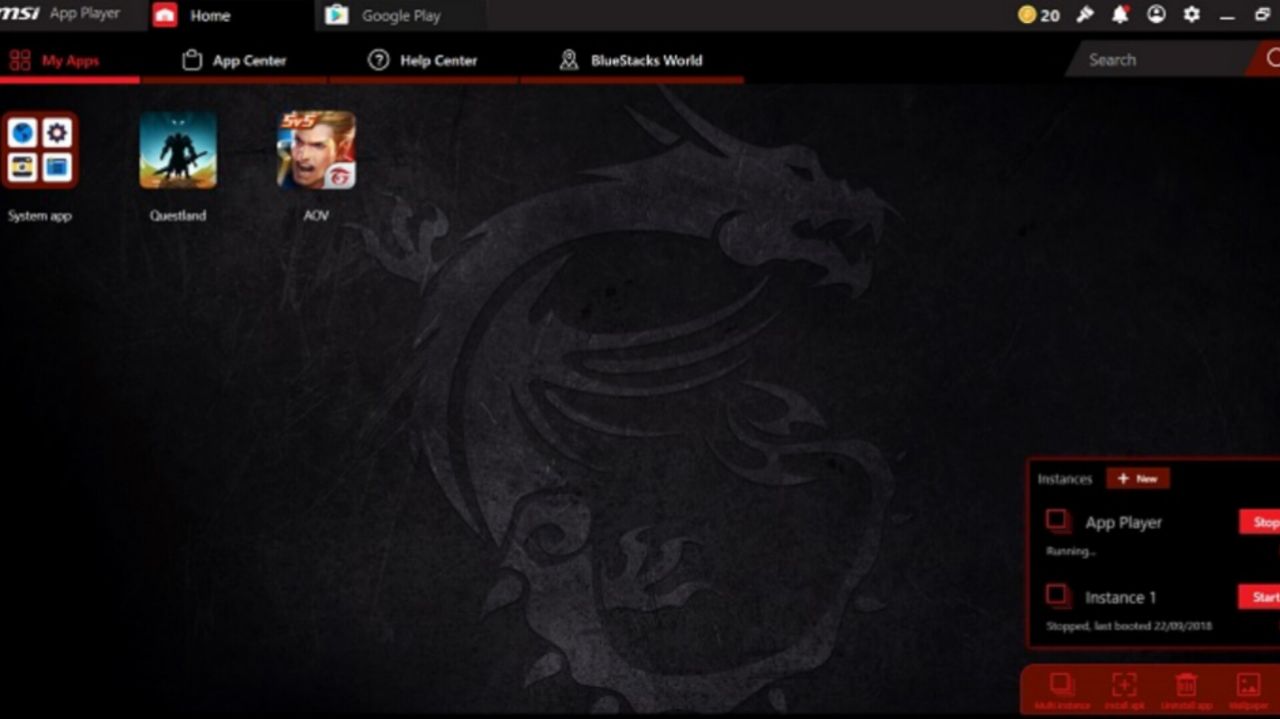Tick the Instance 1 checkbox
The image size is (1280, 719).
[x=1057, y=595]
